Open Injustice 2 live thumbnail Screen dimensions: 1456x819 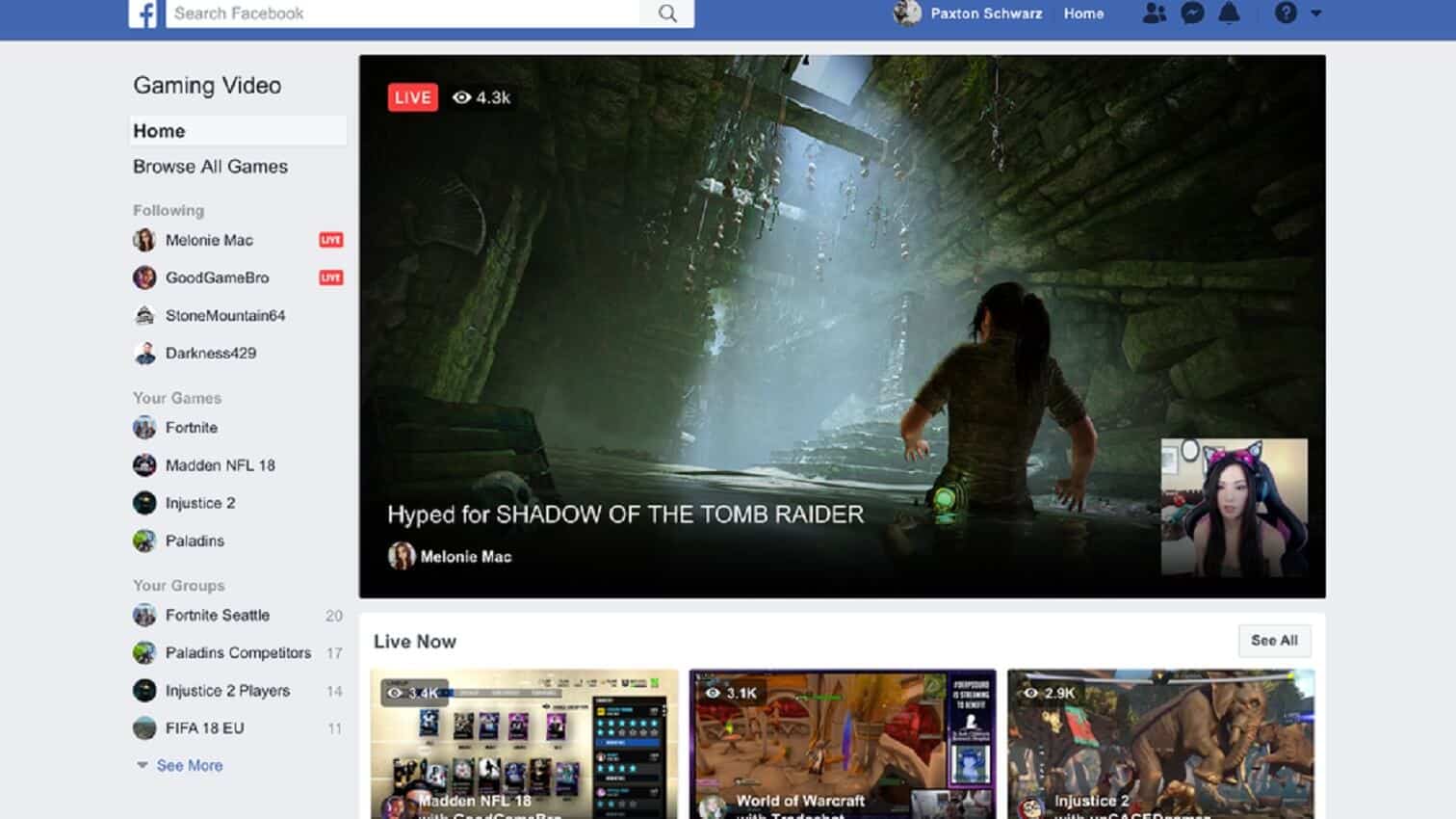[1160, 744]
